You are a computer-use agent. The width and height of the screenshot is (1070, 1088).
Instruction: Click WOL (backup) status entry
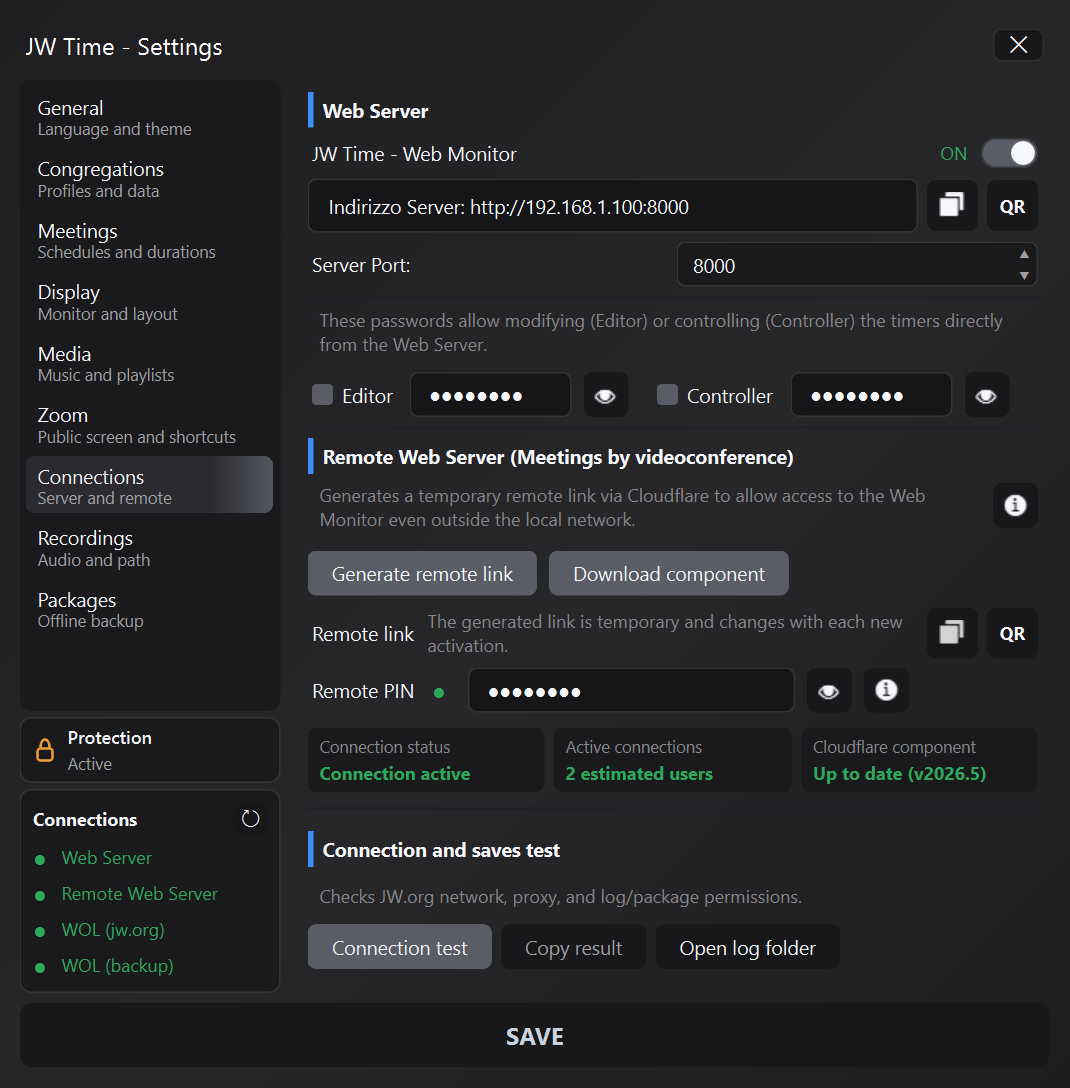(x=117, y=966)
